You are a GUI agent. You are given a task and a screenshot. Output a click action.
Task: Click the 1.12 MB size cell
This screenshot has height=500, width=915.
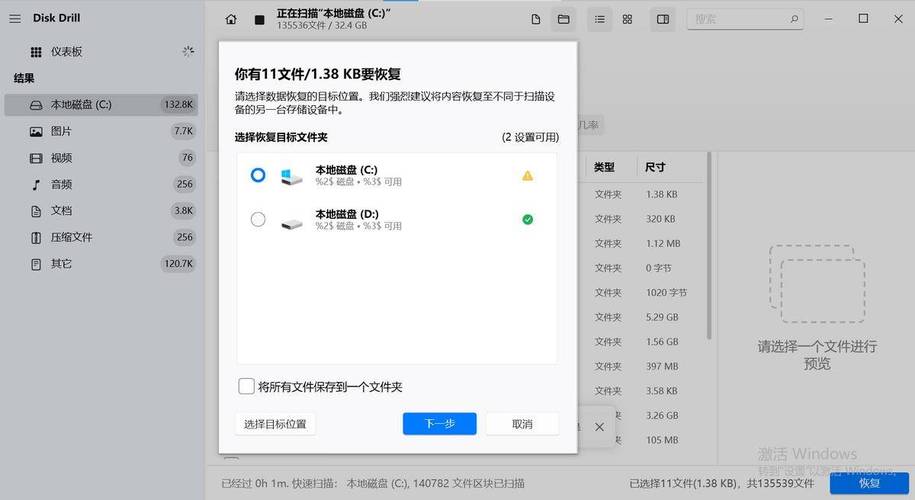click(x=663, y=243)
